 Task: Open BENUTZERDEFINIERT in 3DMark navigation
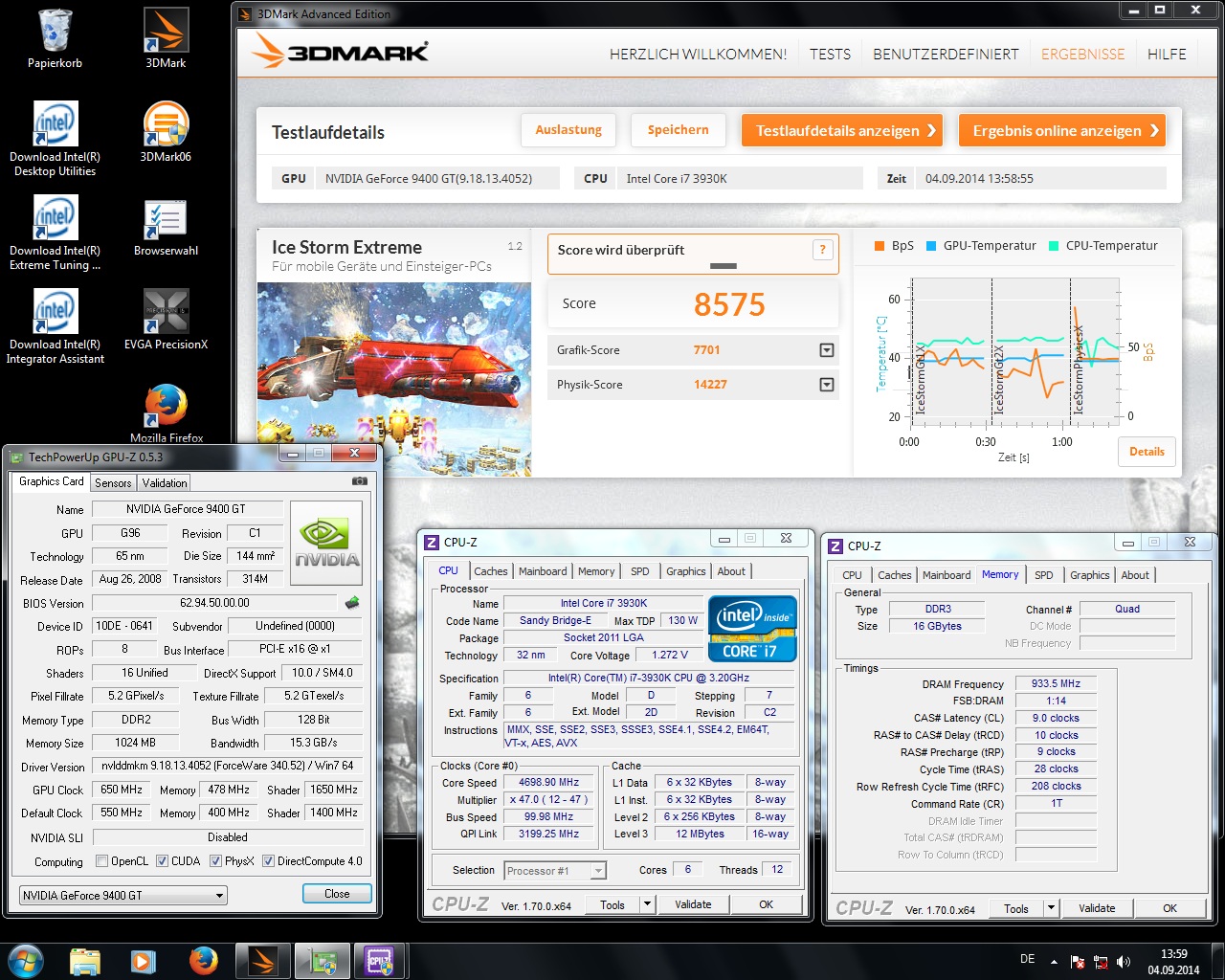tap(946, 55)
